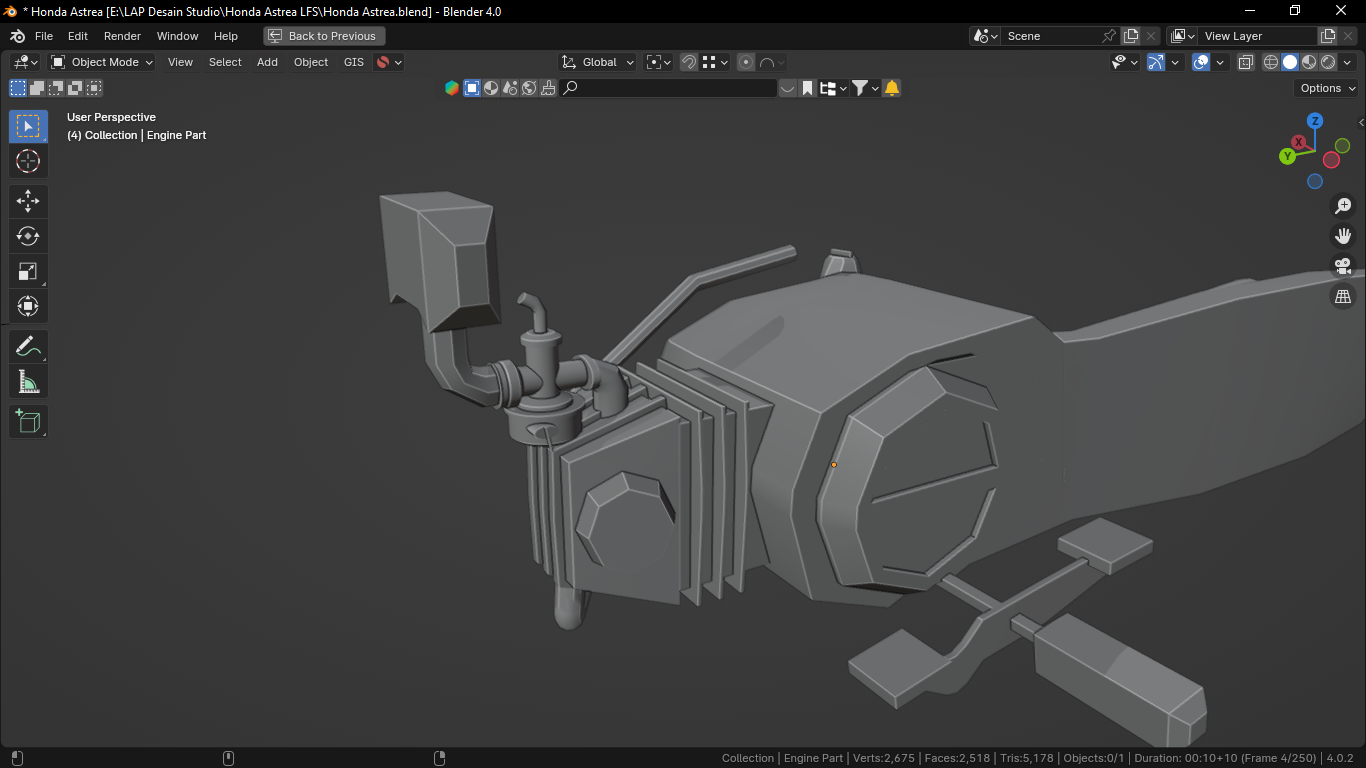Viewport: 1366px width, 768px height.
Task: Toggle X-ray mode
Action: tap(1246, 62)
